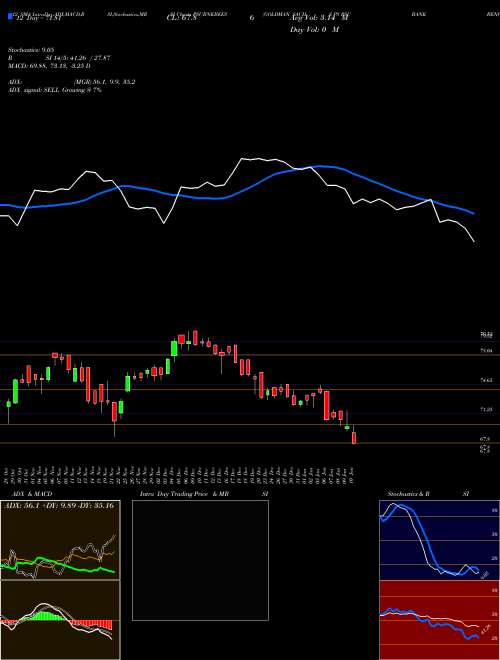This screenshot has width=500, height=660.
Task: Click the 'Day Vol: 0 M' text
Action: pyautogui.click(x=314, y=30)
